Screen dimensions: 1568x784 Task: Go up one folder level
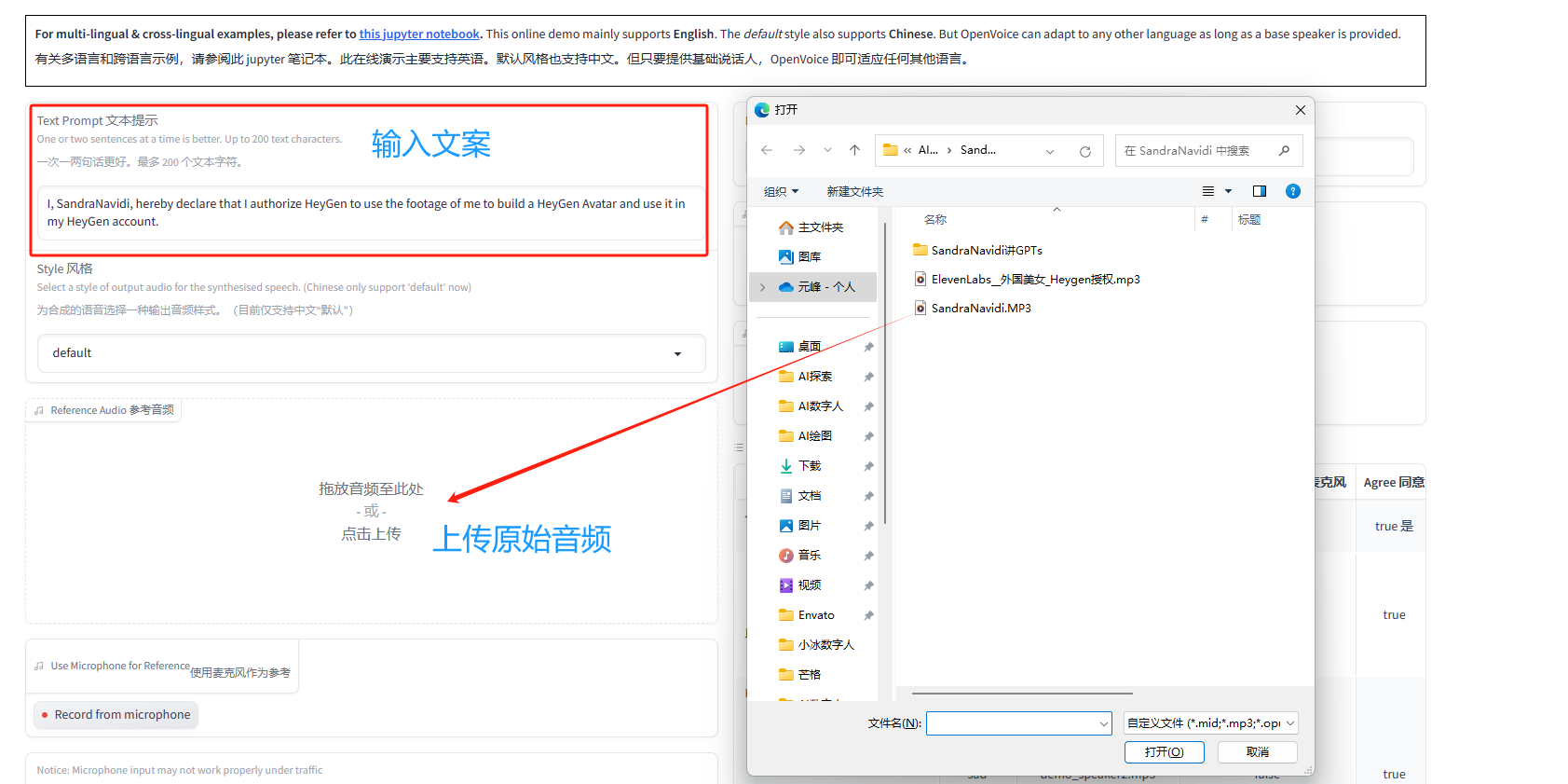click(854, 150)
